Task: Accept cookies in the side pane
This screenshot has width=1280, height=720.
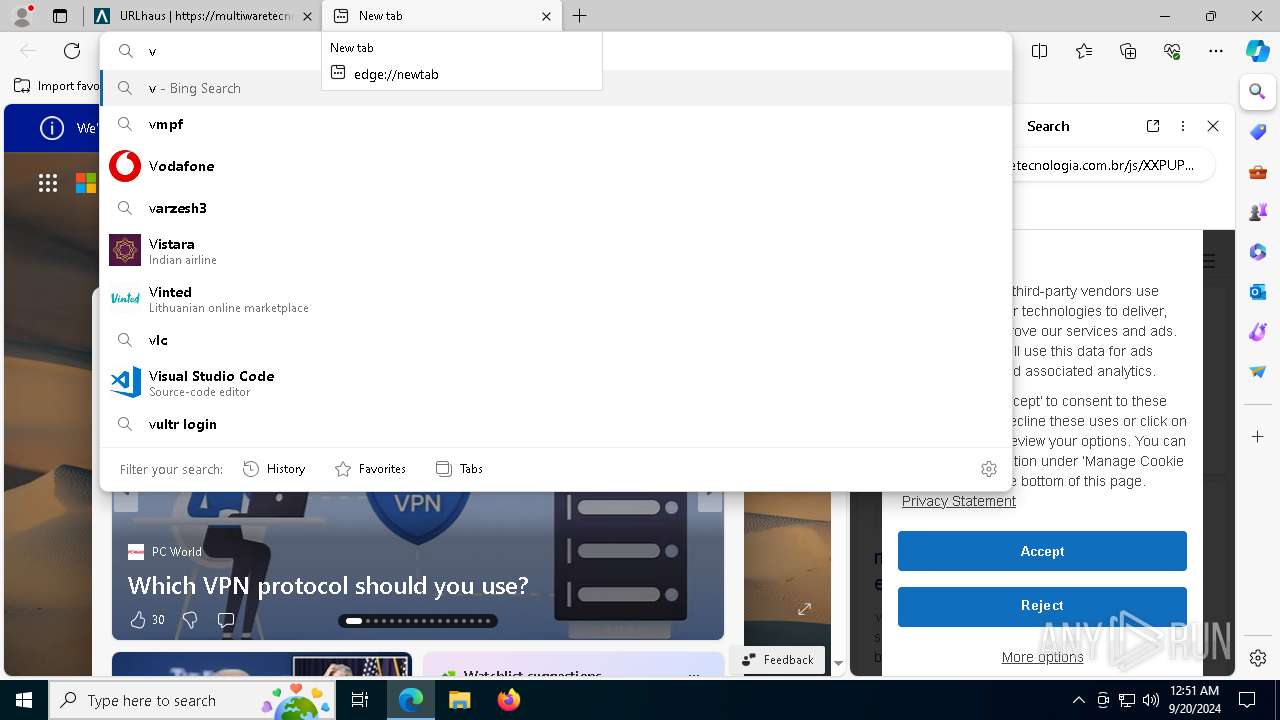Action: point(1042,551)
